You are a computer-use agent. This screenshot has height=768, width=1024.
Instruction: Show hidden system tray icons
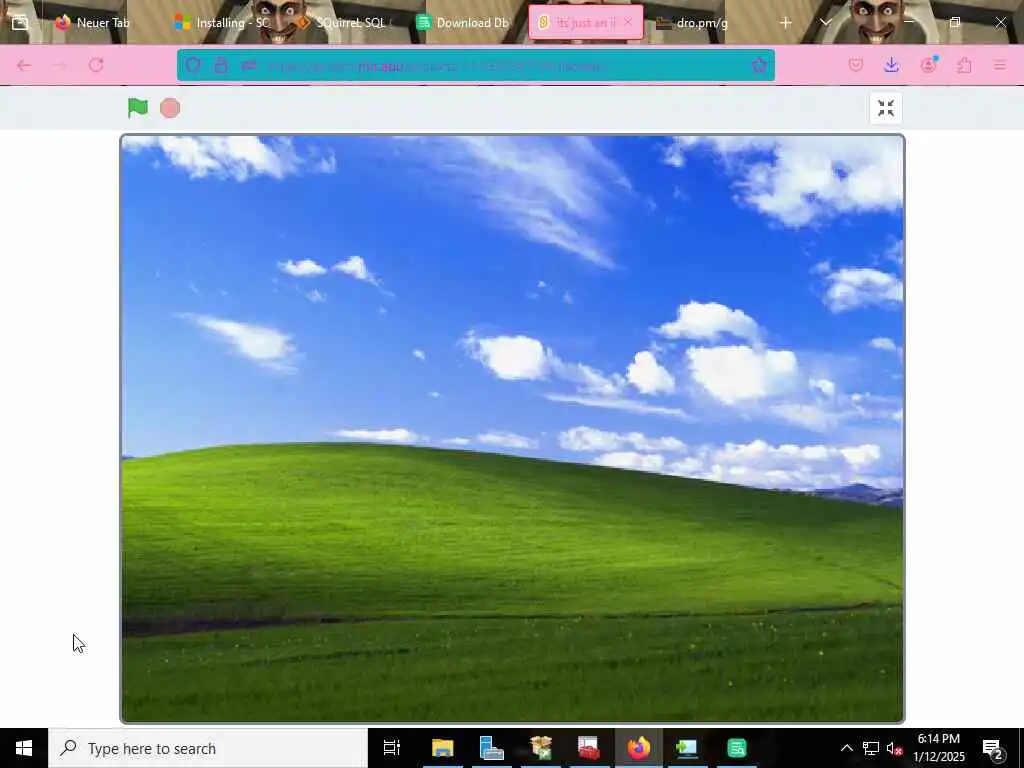click(x=846, y=748)
